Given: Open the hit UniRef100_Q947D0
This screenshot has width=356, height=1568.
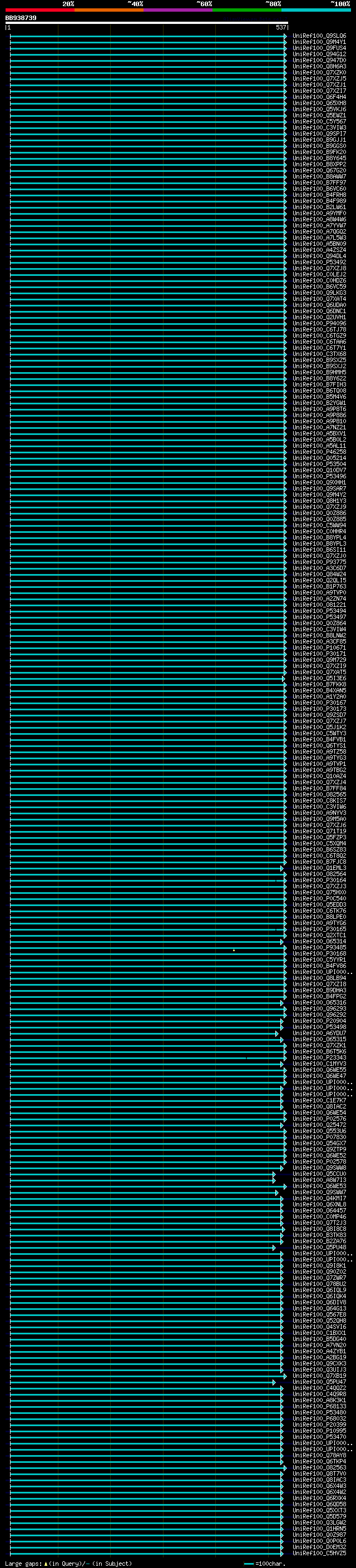Looking at the screenshot, I should click(319, 60).
